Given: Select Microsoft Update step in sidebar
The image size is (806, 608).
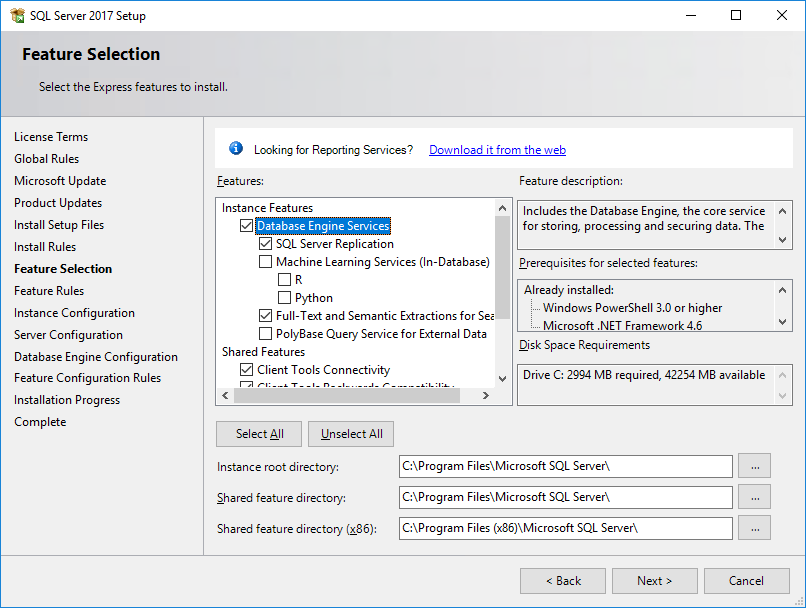Looking at the screenshot, I should click(x=60, y=181).
